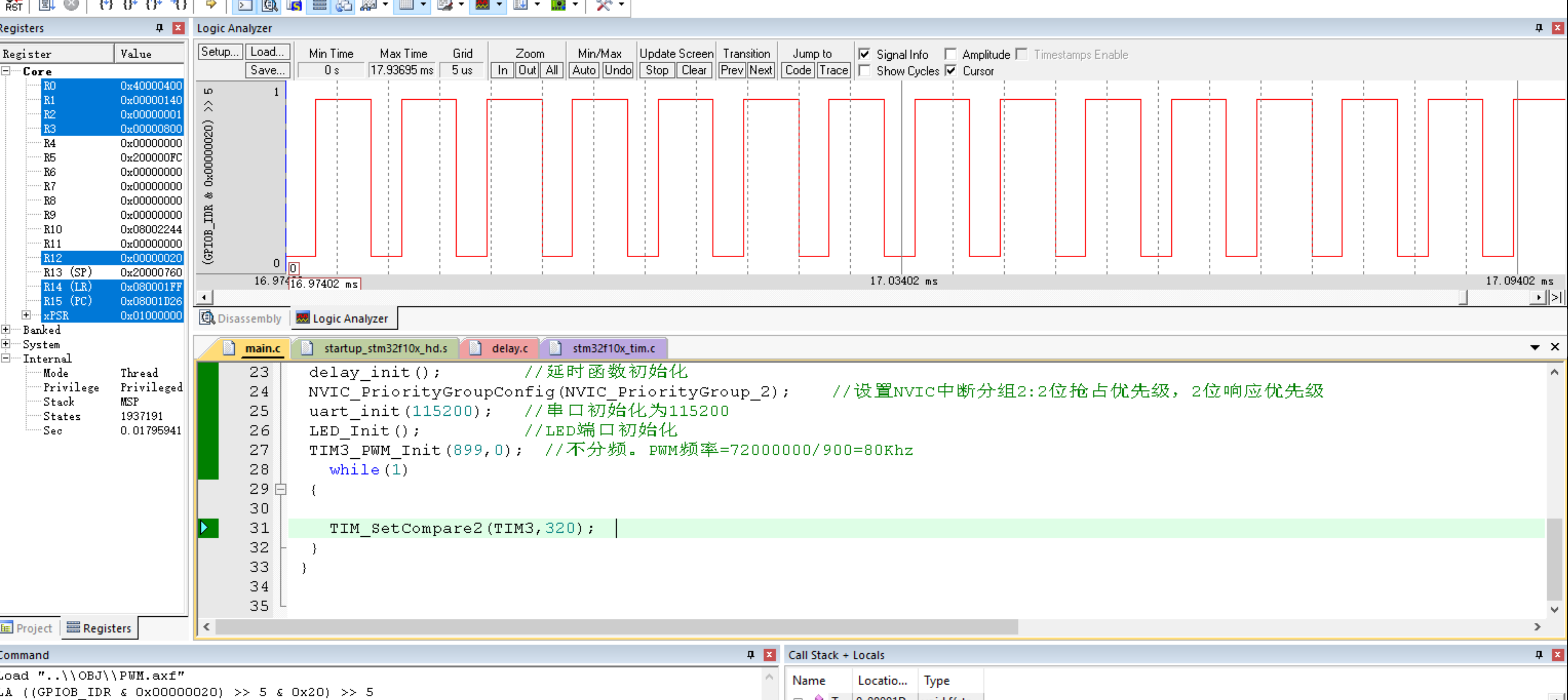Expand the Banked registers group
Screen dimensions: 1568x700
(5, 329)
